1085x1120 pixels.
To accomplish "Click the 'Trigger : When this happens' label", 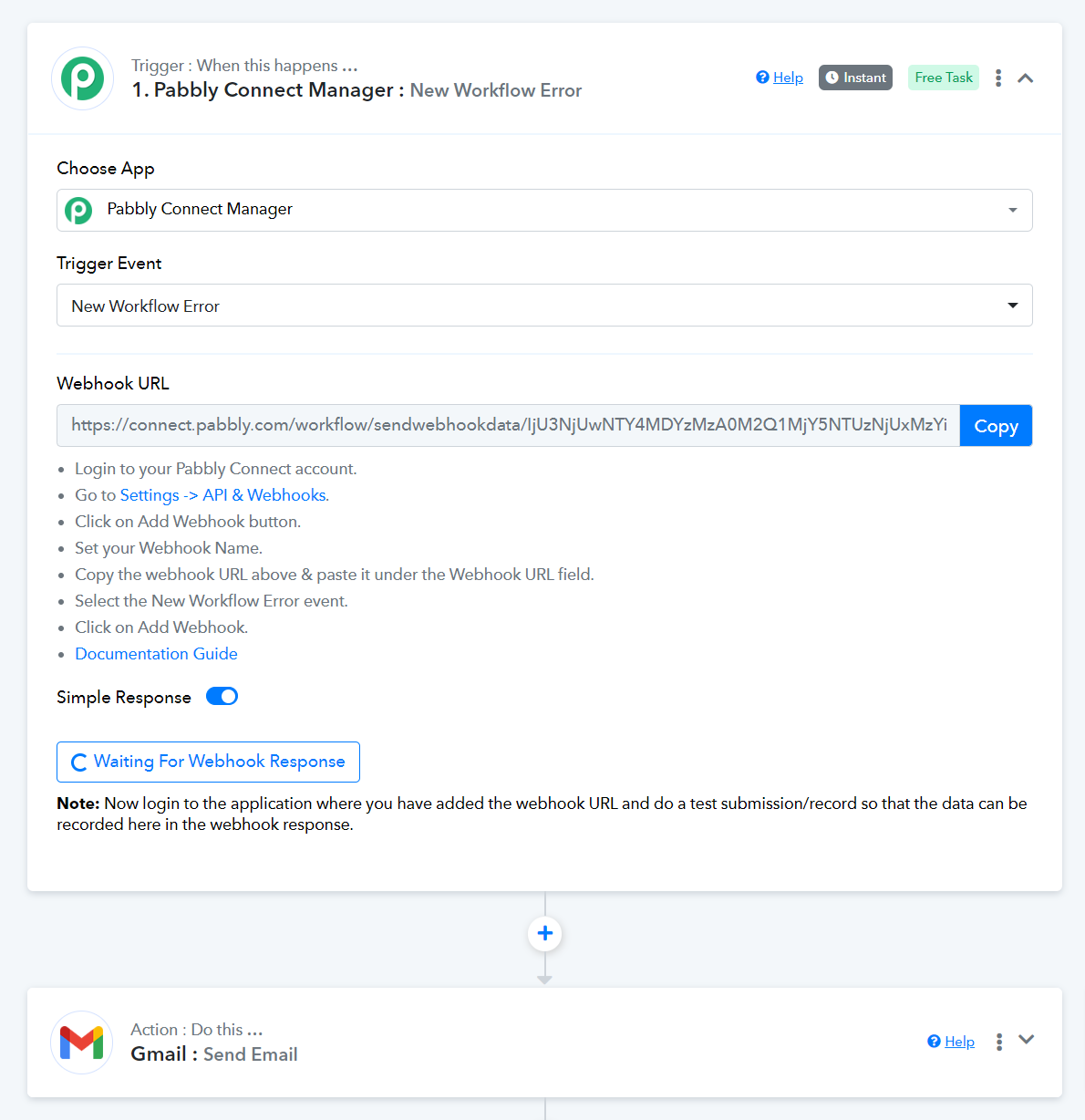I will click(x=244, y=66).
